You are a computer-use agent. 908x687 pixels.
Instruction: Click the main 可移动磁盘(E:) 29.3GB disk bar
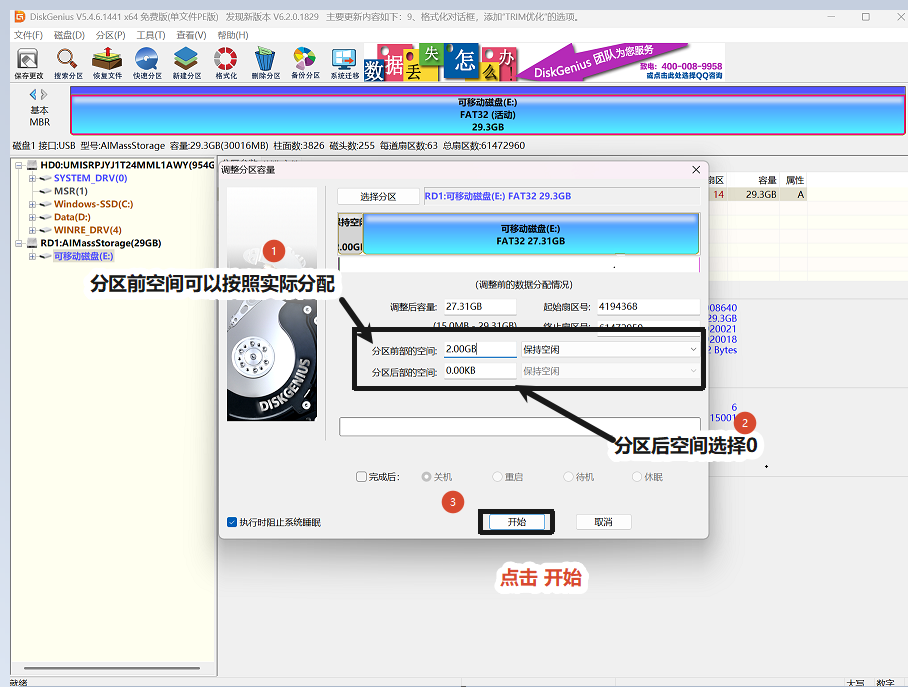488,115
